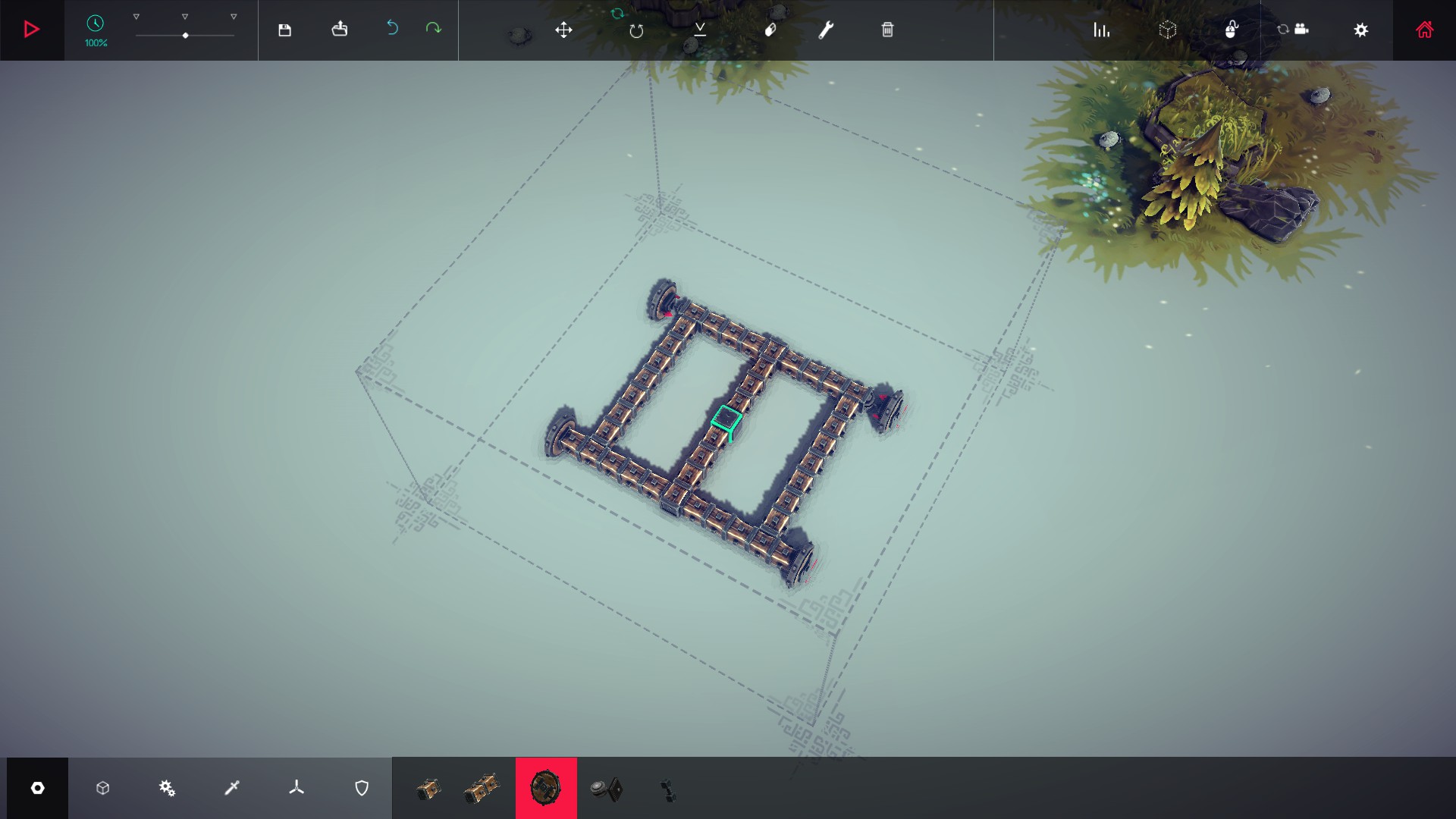Adjust the time scale slider handle
1456x819 pixels.
click(185, 36)
